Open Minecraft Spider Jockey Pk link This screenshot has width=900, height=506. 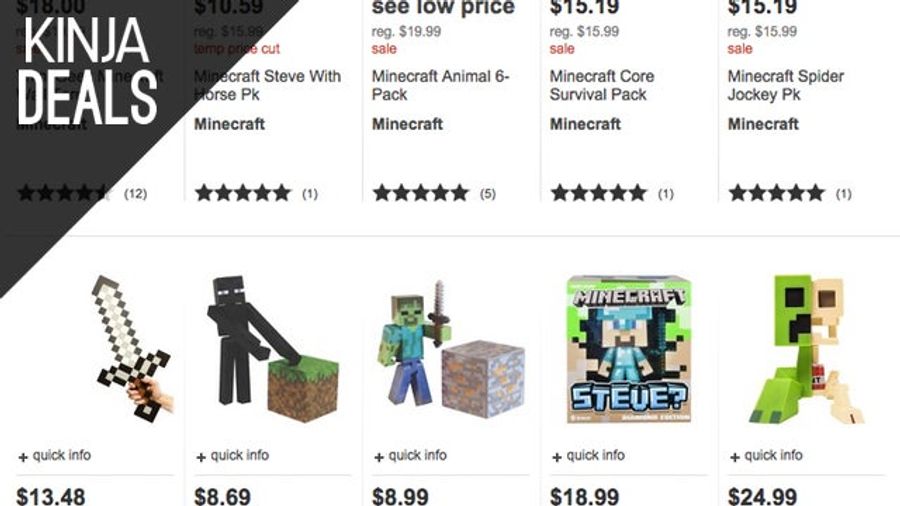[x=786, y=85]
